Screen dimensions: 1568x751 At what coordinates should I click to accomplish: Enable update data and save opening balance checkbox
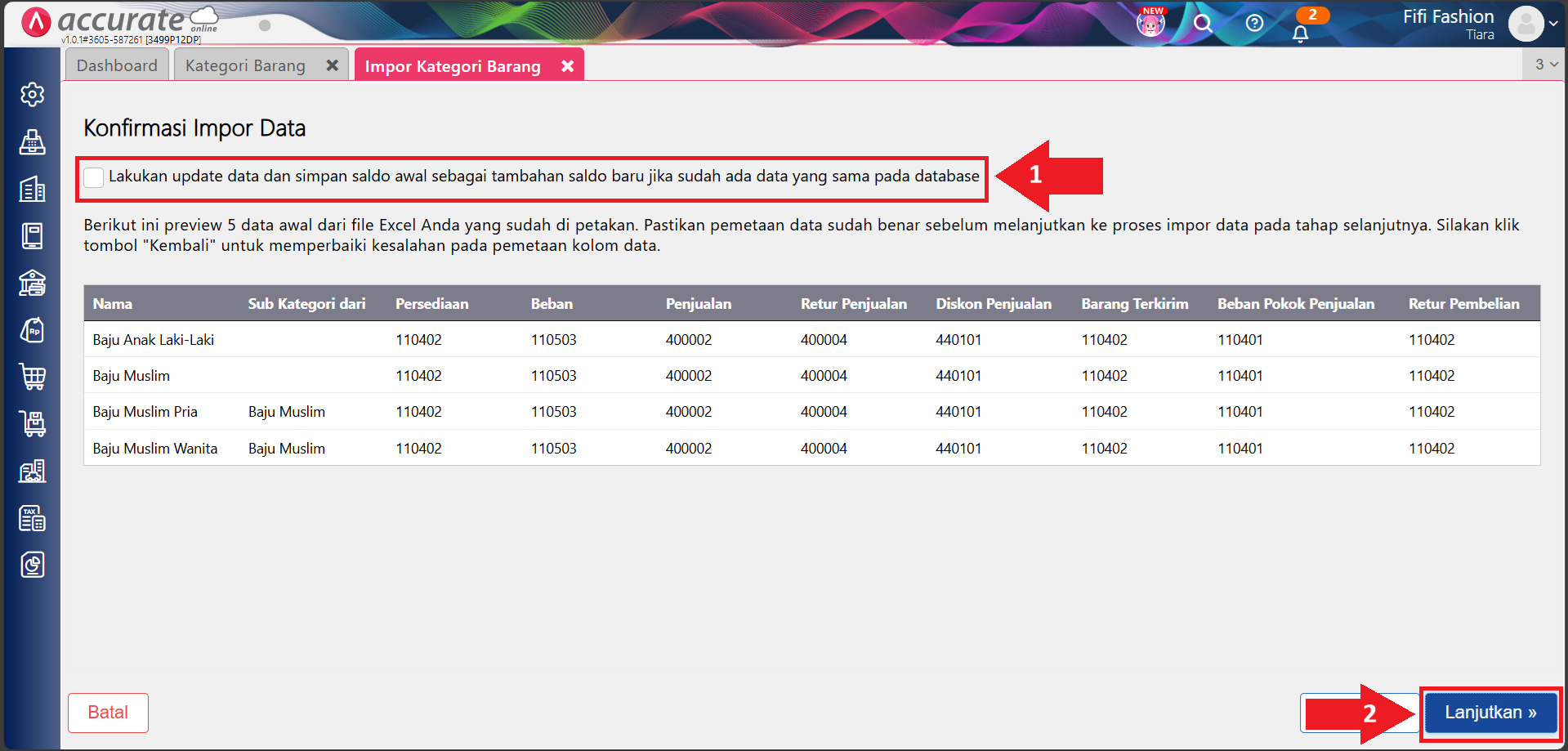(x=93, y=177)
